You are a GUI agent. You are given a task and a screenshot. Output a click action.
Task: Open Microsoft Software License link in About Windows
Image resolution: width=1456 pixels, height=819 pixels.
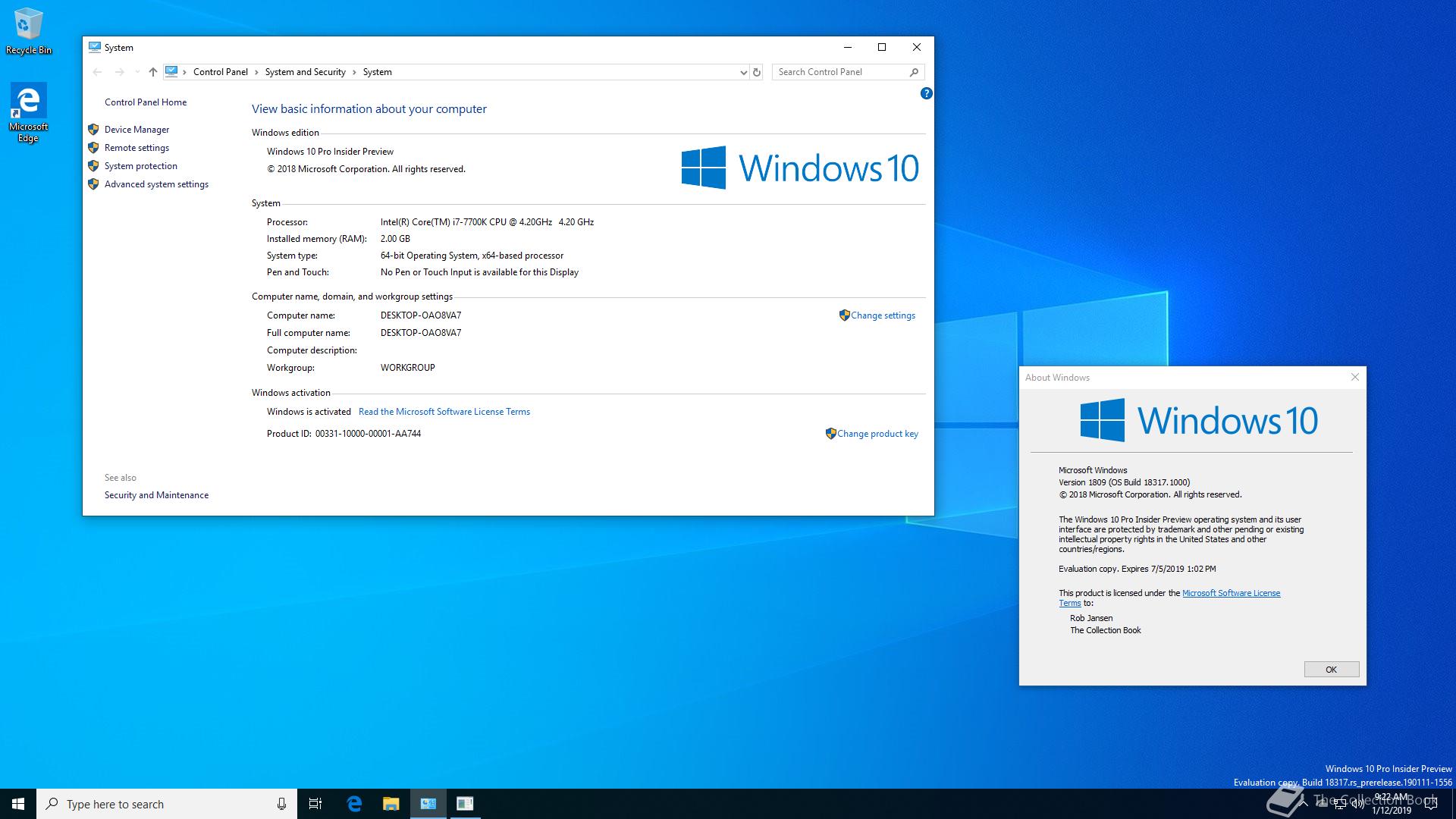point(1231,593)
